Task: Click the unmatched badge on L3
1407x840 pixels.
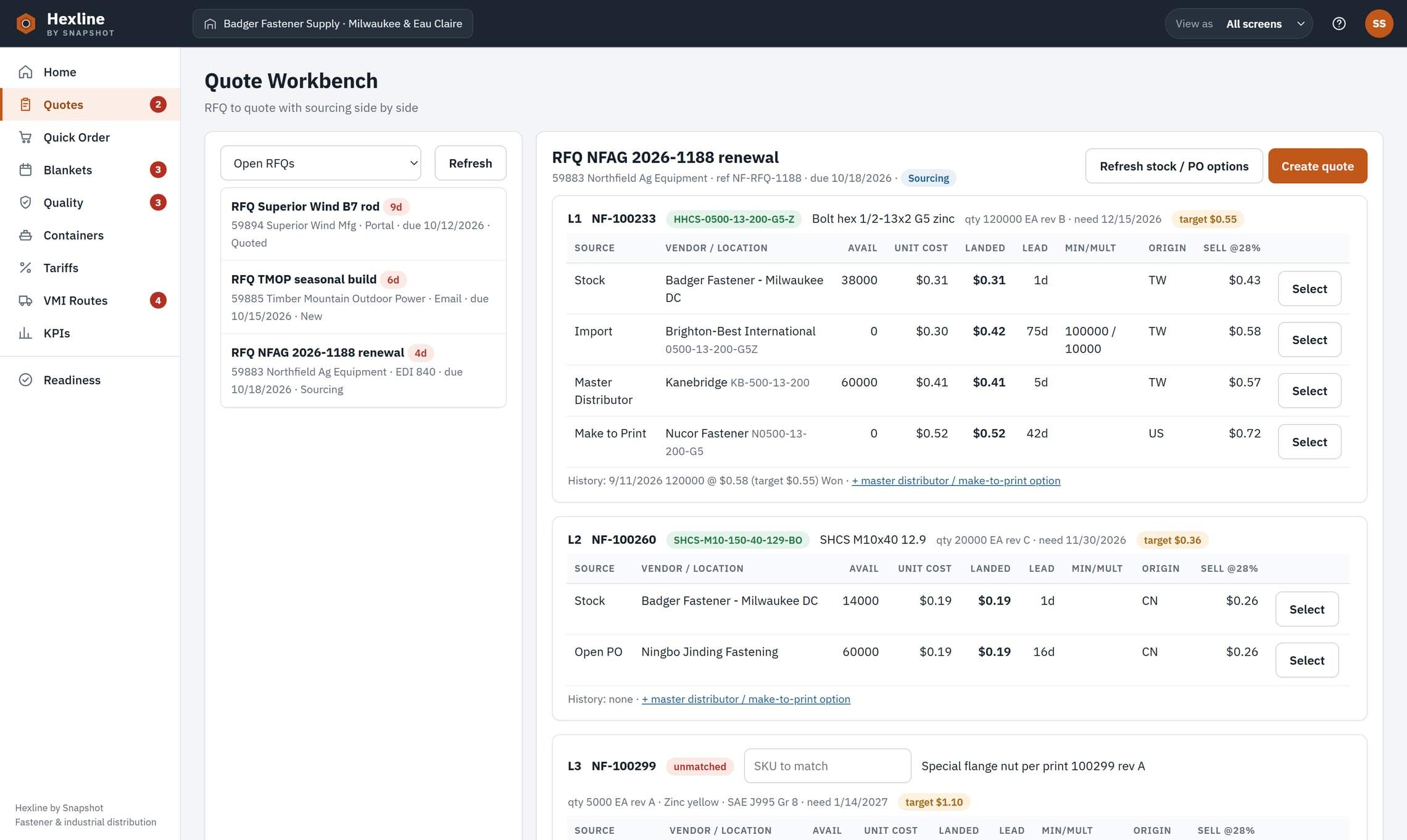Action: pyautogui.click(x=699, y=767)
